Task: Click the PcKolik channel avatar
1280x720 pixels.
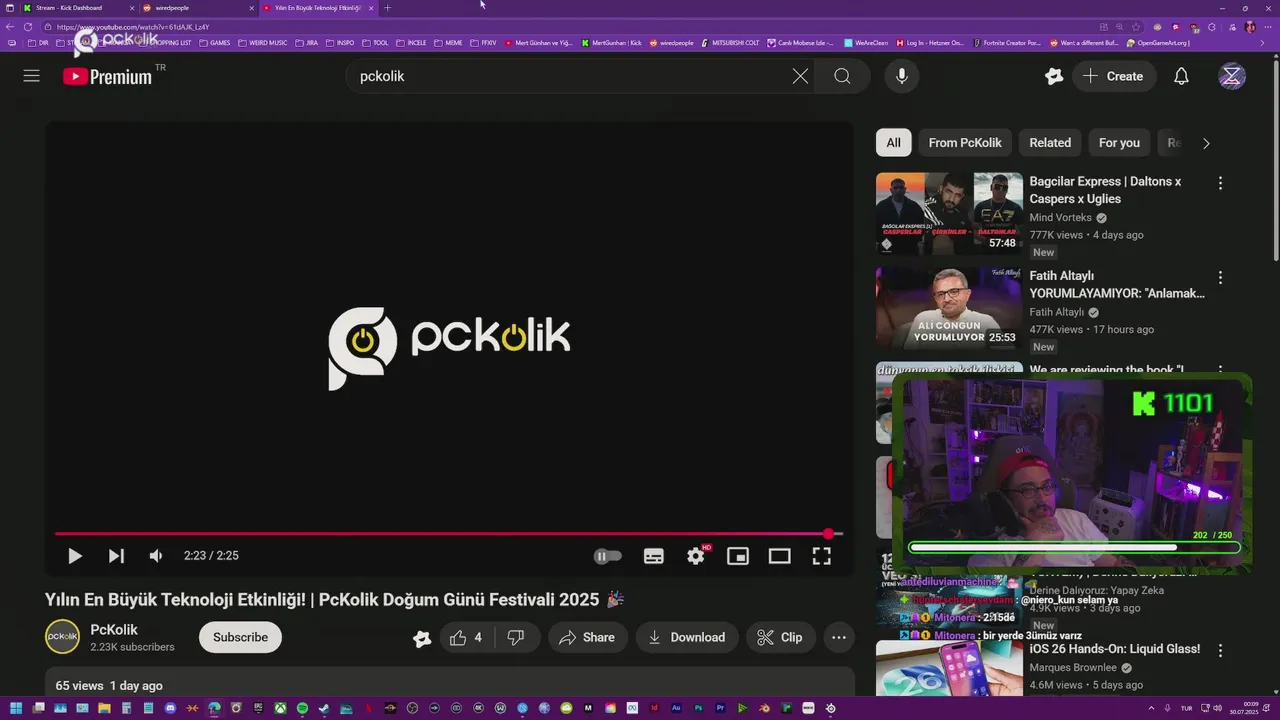Action: (62, 637)
